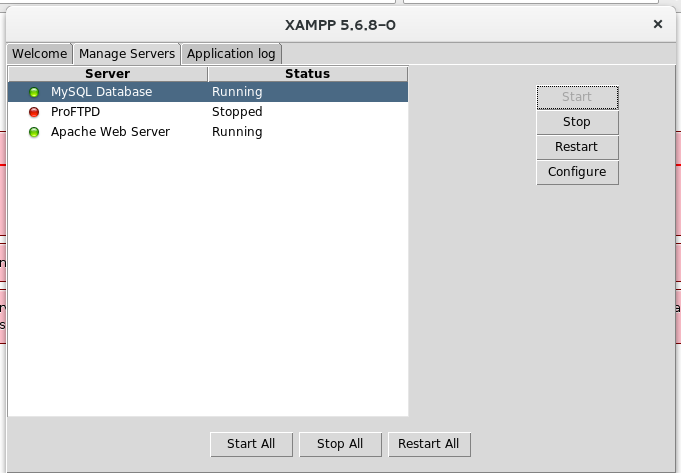Click the Stopped status of ProFTPD
681x473 pixels.
[237, 112]
